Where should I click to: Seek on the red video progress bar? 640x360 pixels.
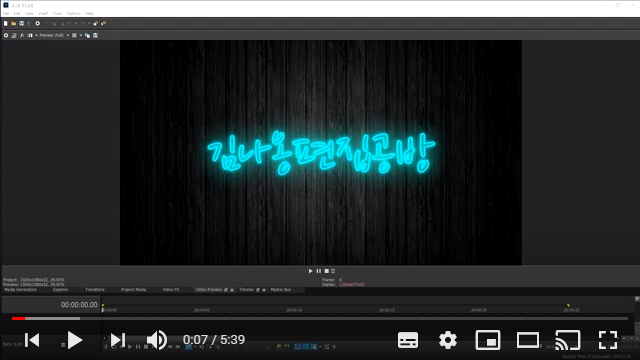click(x=320, y=318)
